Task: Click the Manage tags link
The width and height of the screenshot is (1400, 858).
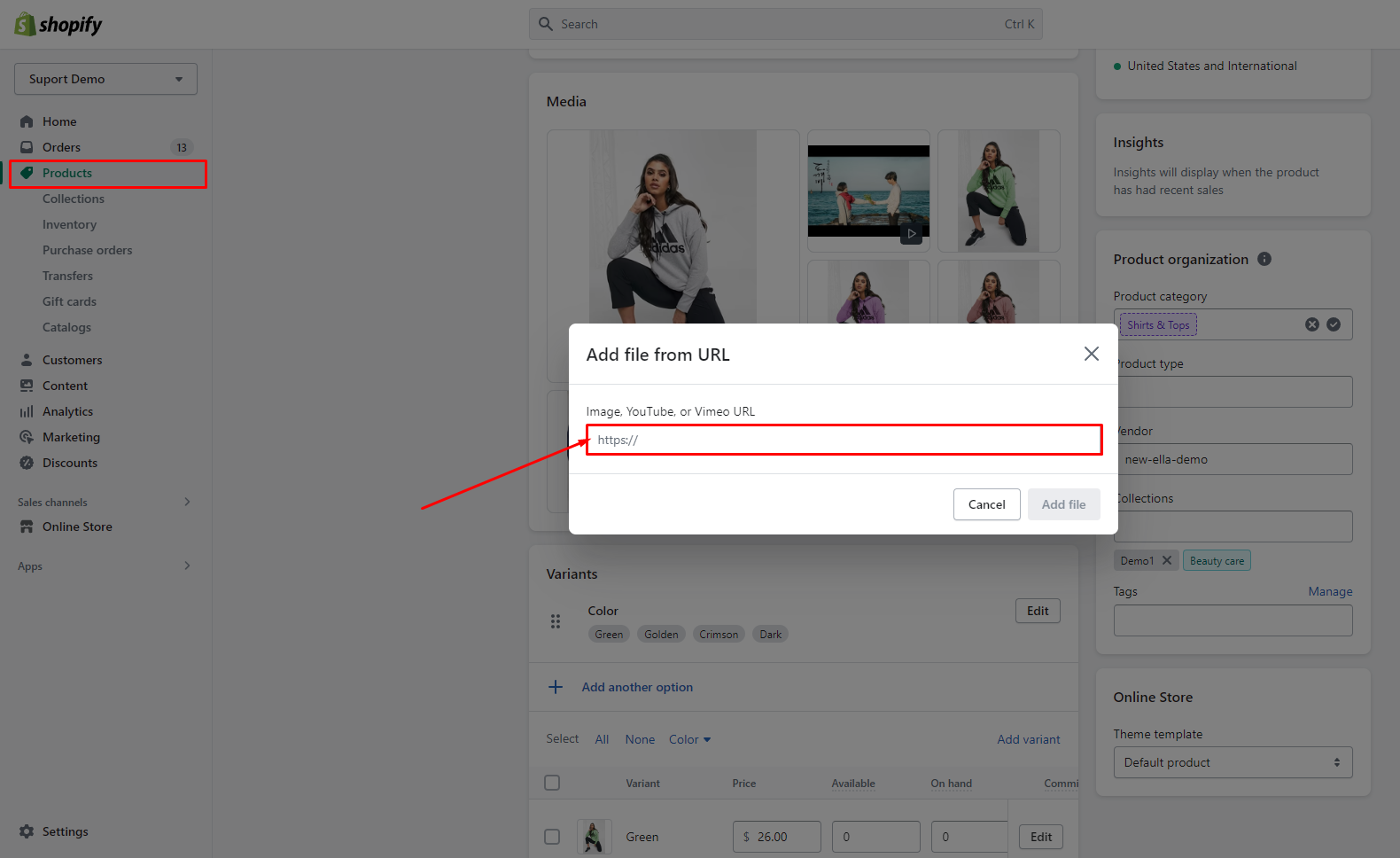Action: pos(1330,591)
